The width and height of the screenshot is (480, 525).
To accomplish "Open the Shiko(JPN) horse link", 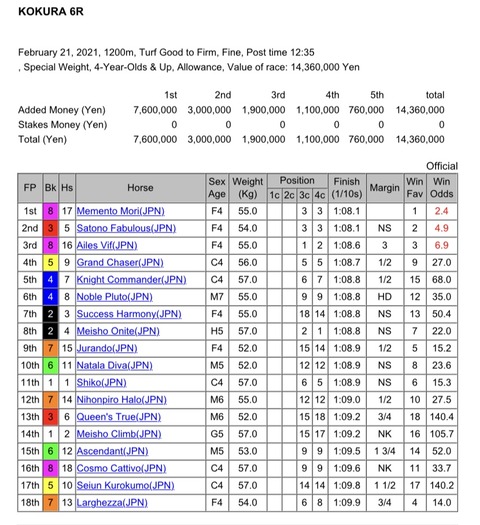I will (101, 383).
